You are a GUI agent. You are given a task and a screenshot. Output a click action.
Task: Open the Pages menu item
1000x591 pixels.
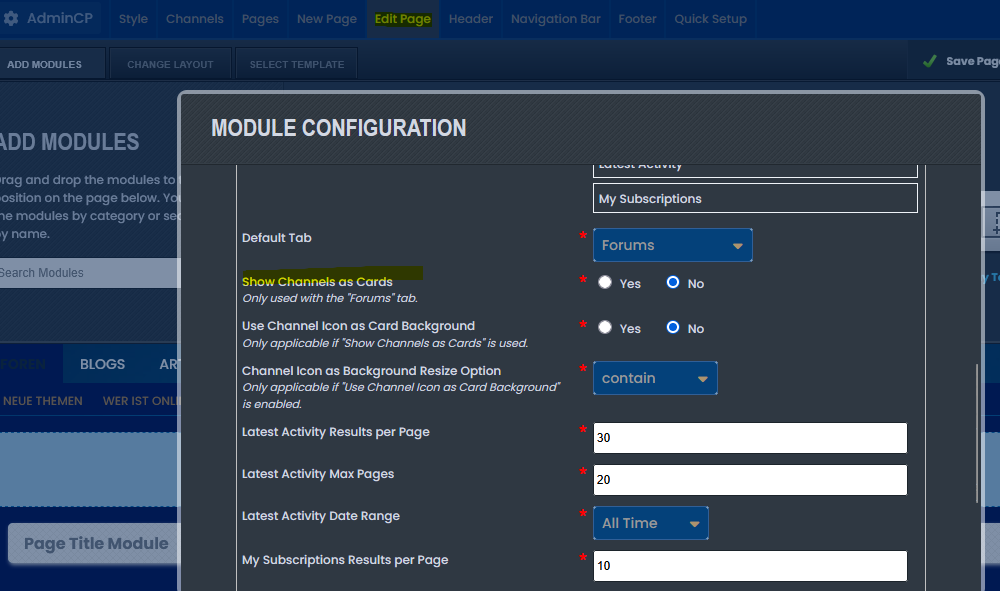pos(260,19)
